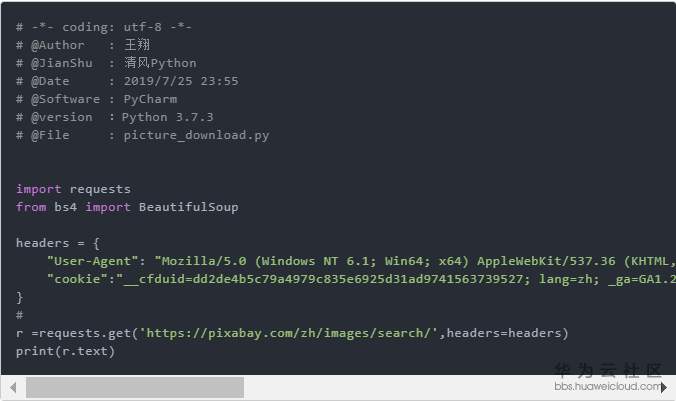Click the @Date 2019/7/25 comment
Viewport: 676px width, 401px height.
[127, 81]
